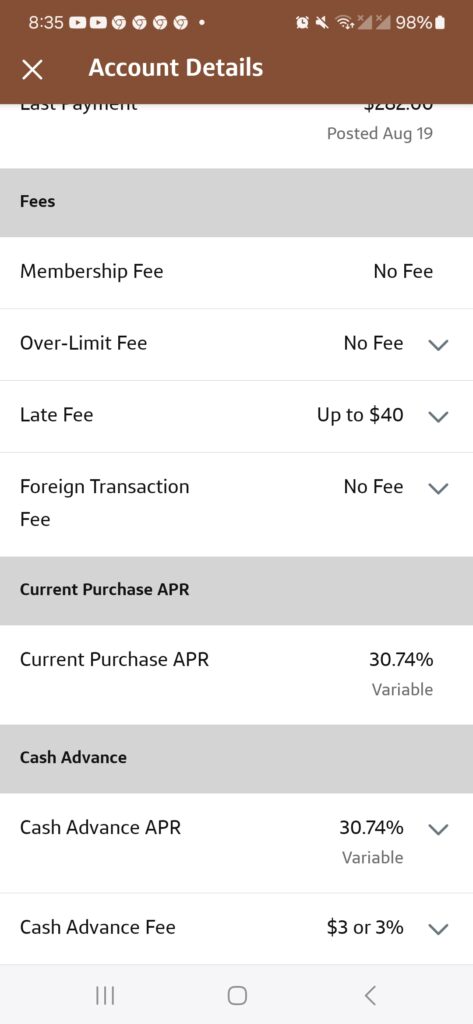Image resolution: width=473 pixels, height=1024 pixels.
Task: Expand Cash Advance APR chevron
Action: (438, 829)
